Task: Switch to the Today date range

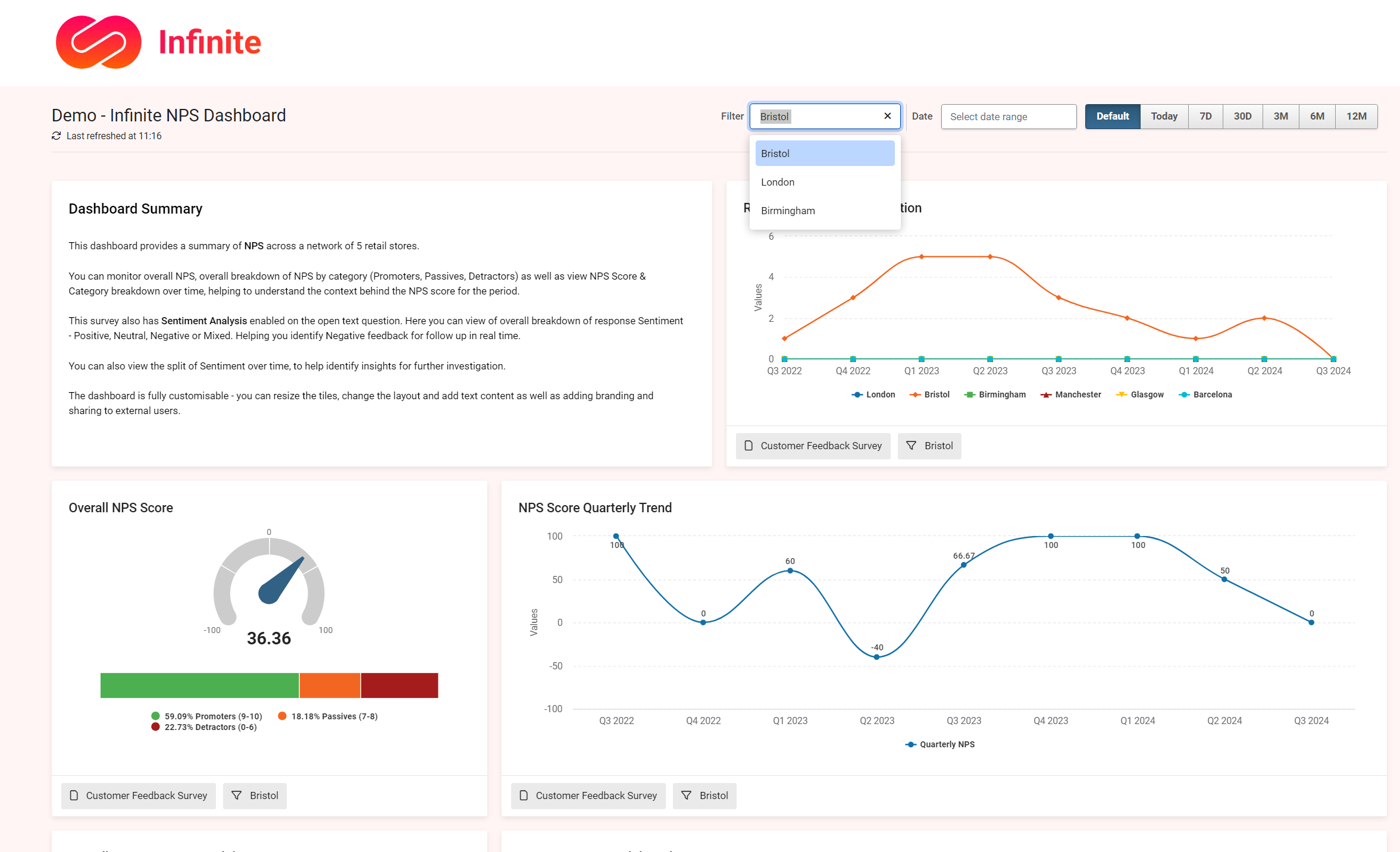Action: 1164,116
